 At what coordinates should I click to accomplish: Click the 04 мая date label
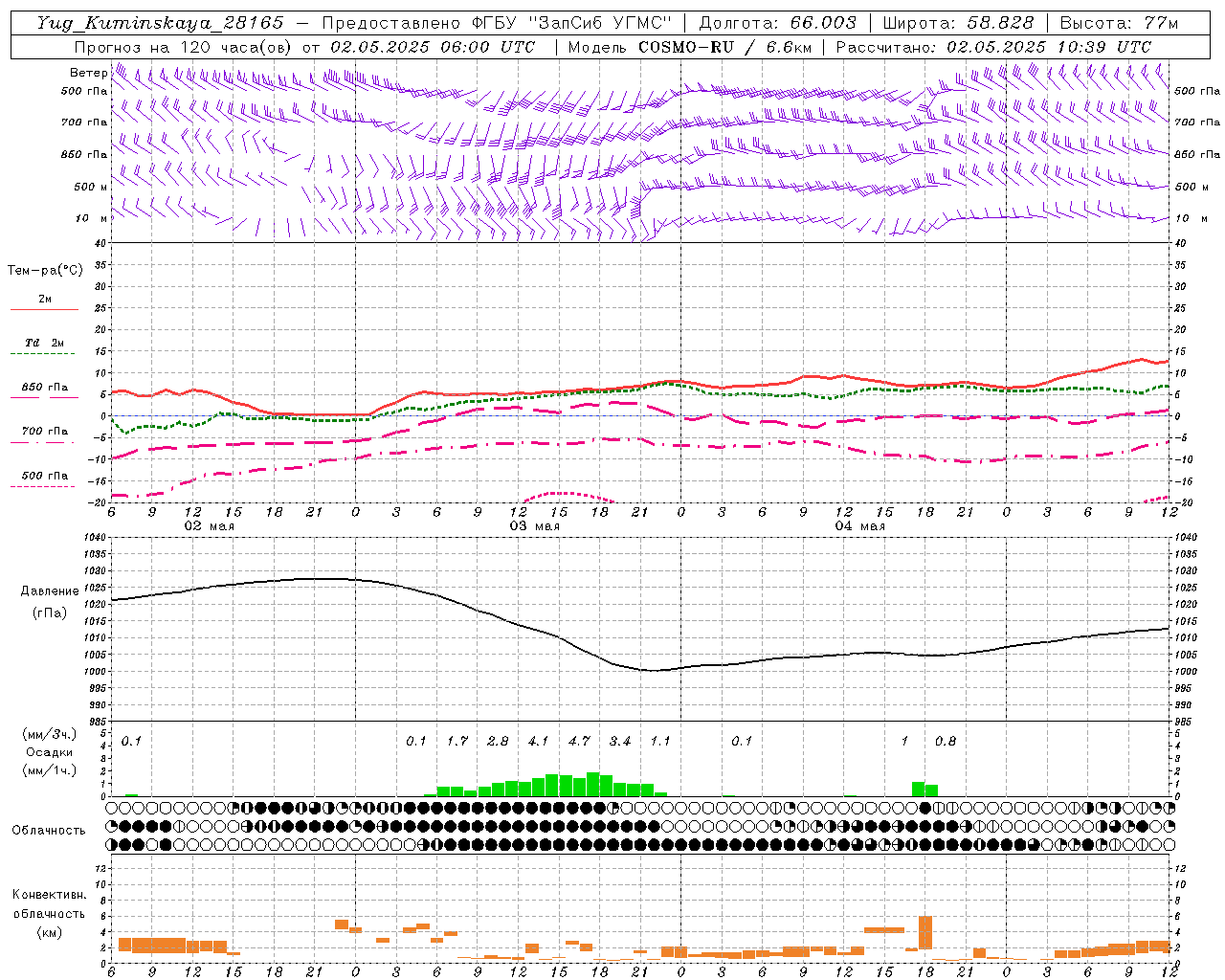point(859,526)
